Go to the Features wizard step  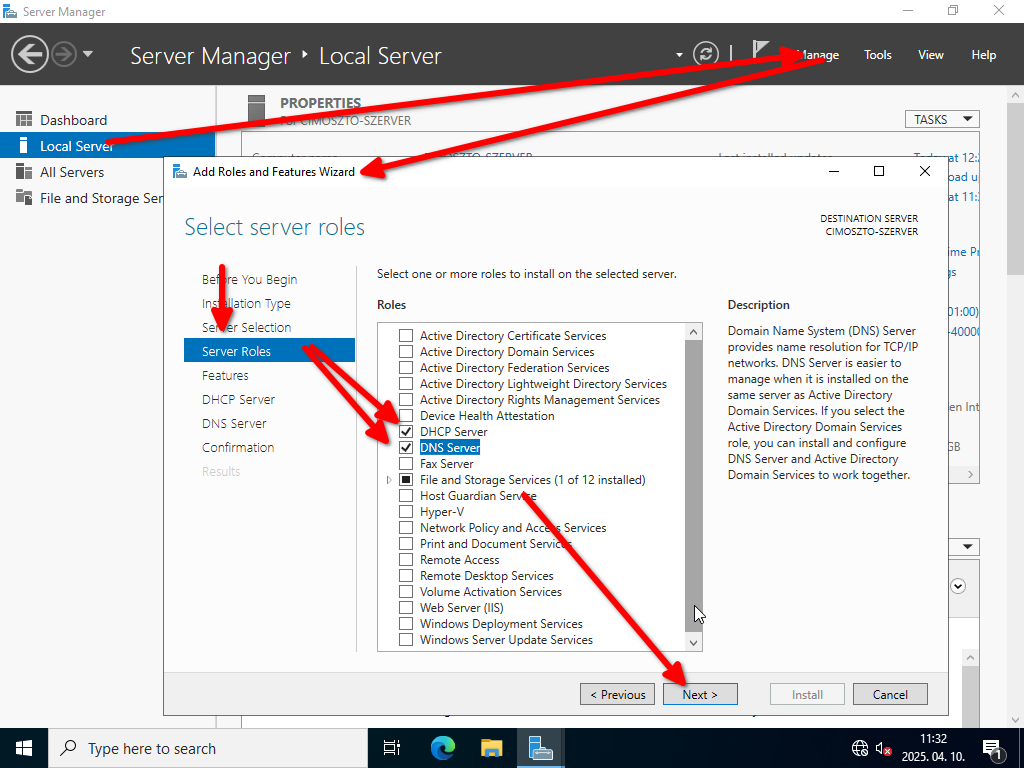tap(225, 376)
